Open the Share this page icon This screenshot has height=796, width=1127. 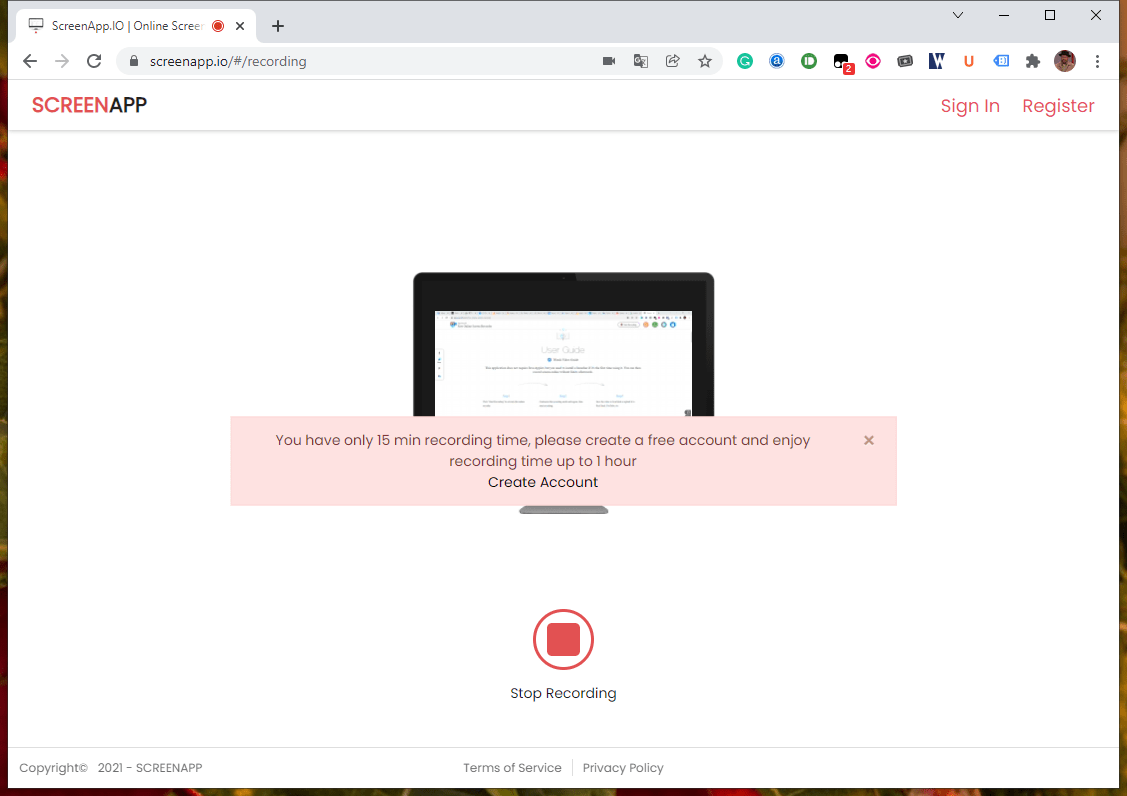(672, 61)
